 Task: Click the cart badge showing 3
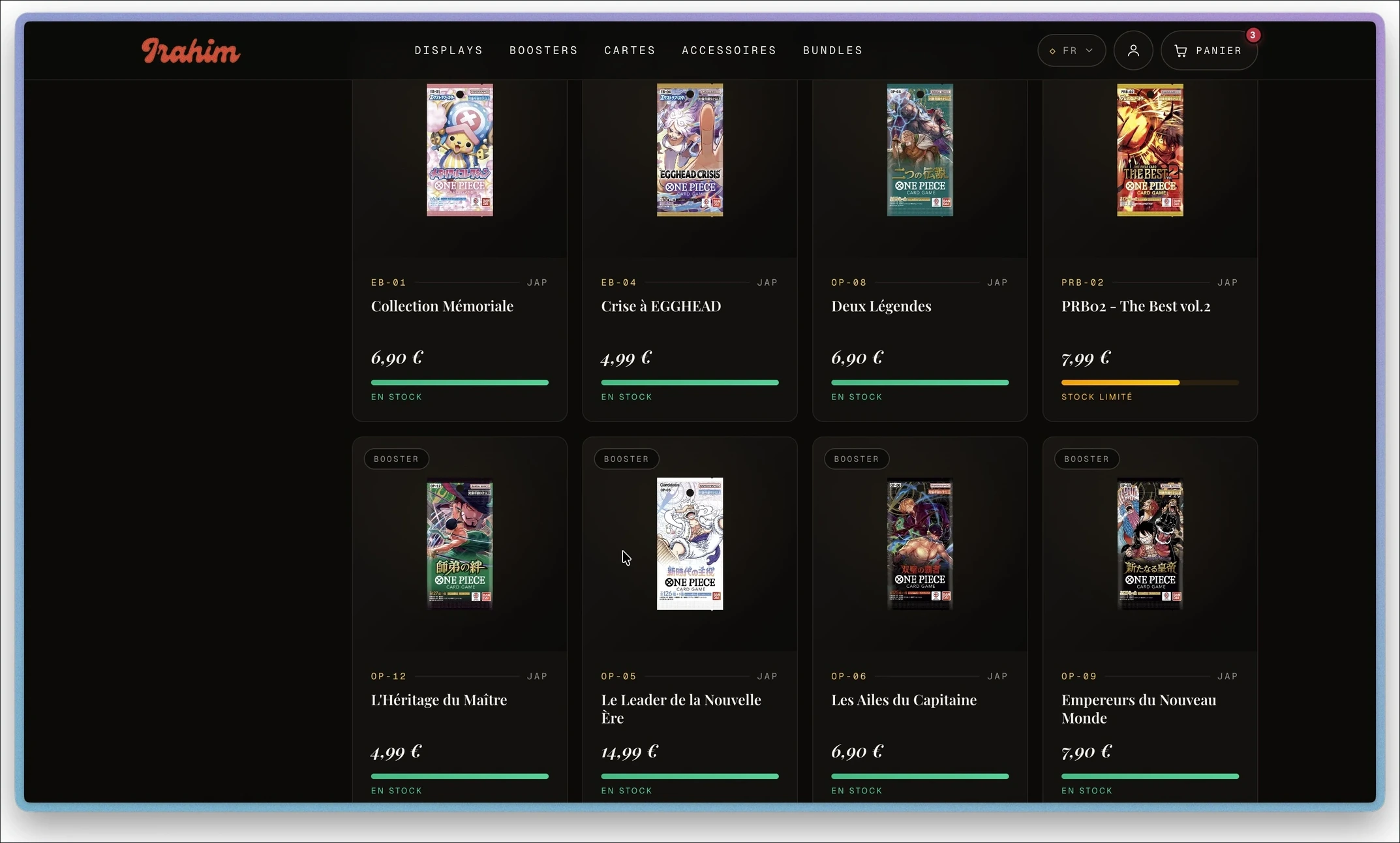pos(1253,35)
